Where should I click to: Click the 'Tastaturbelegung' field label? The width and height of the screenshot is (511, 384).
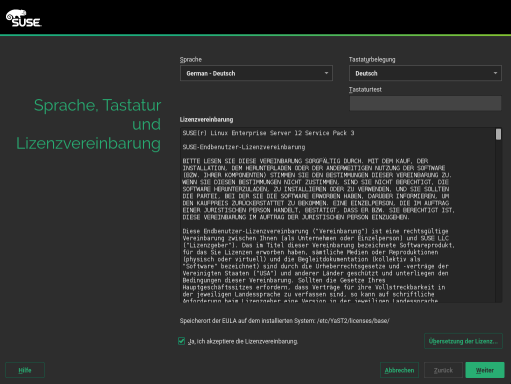(372, 60)
